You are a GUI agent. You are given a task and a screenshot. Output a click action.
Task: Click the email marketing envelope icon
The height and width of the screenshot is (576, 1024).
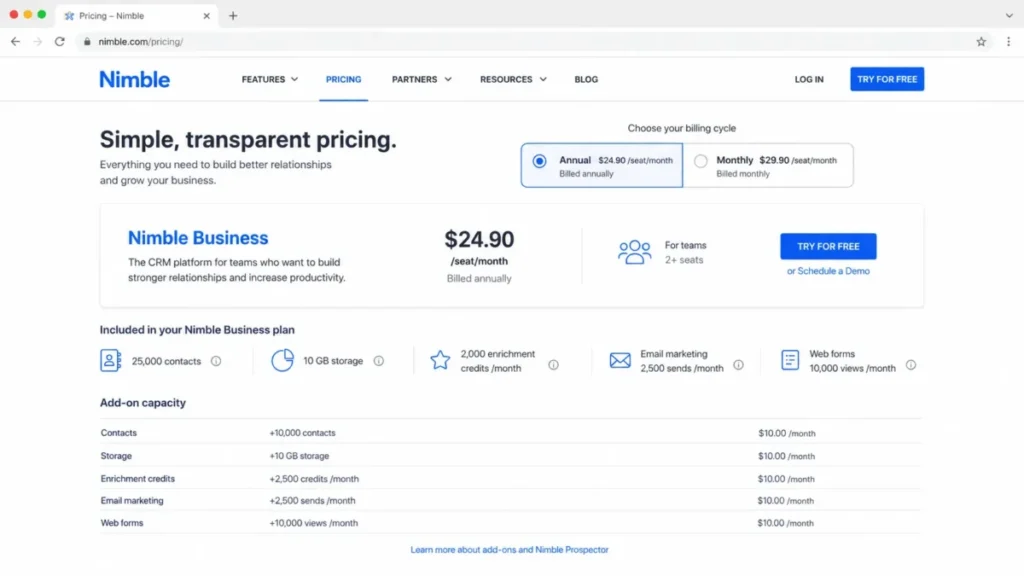click(620, 360)
